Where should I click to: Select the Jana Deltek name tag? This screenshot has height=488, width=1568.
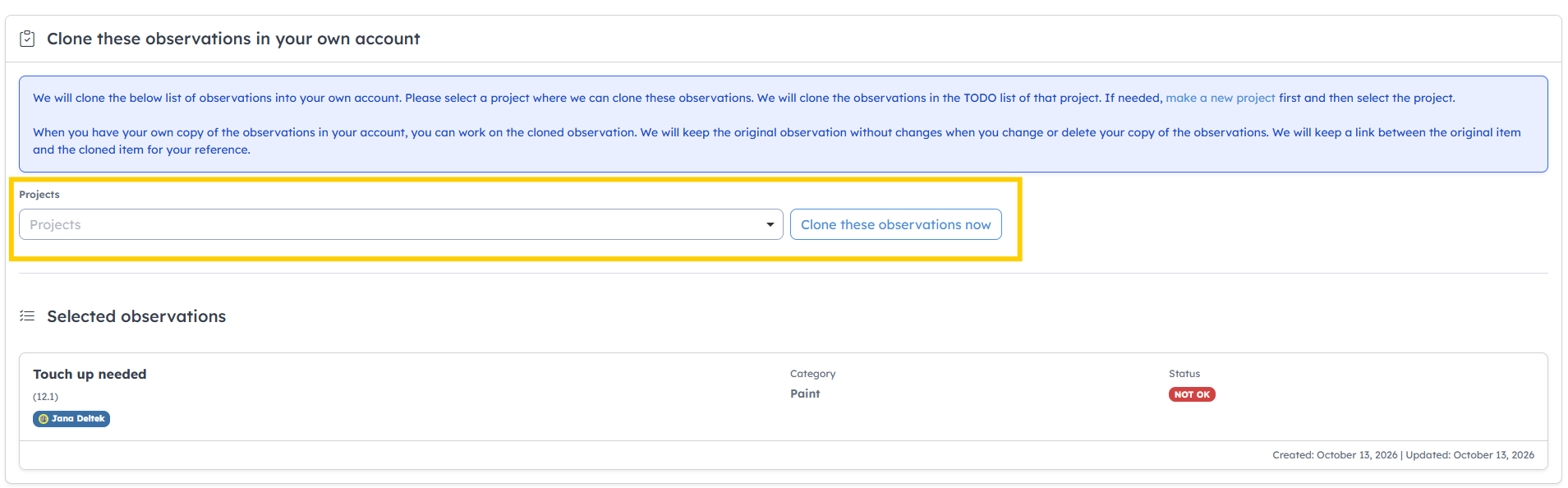71,419
